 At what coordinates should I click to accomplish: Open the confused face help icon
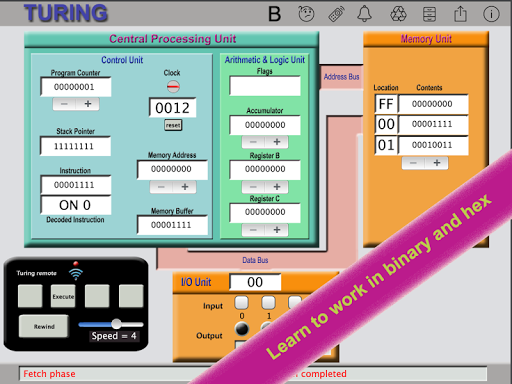tap(306, 14)
